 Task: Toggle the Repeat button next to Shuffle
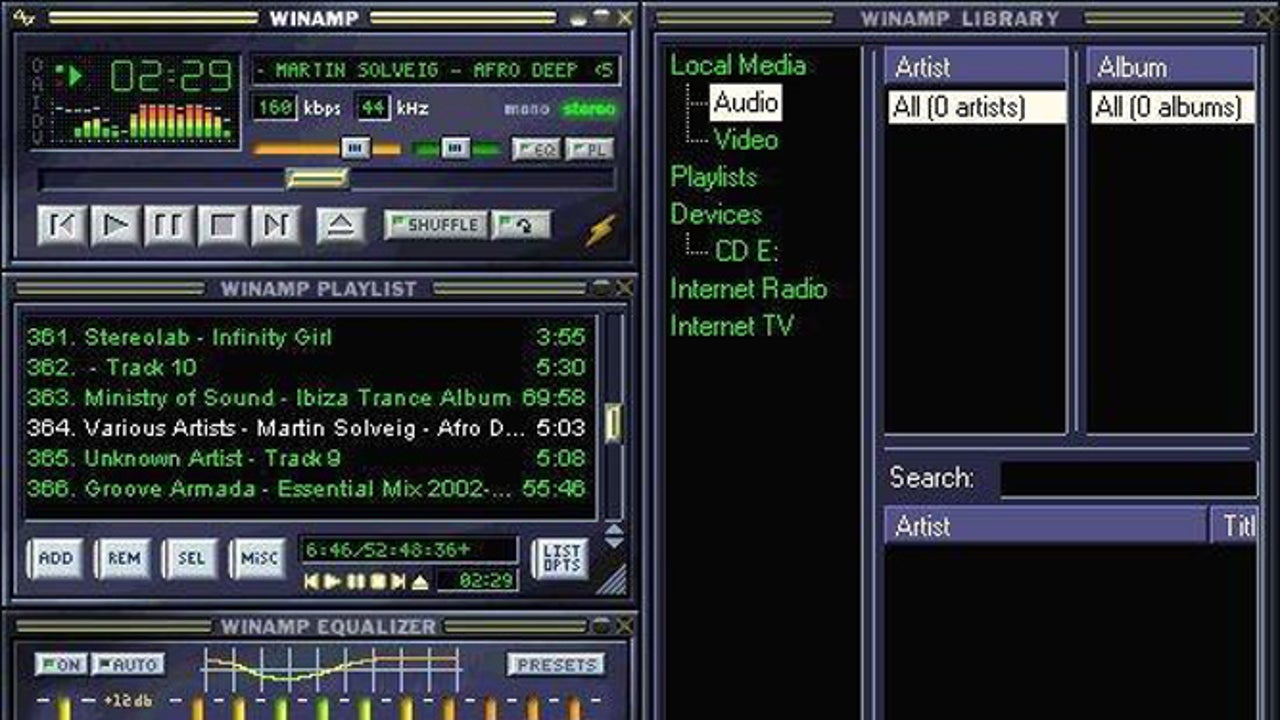(520, 225)
